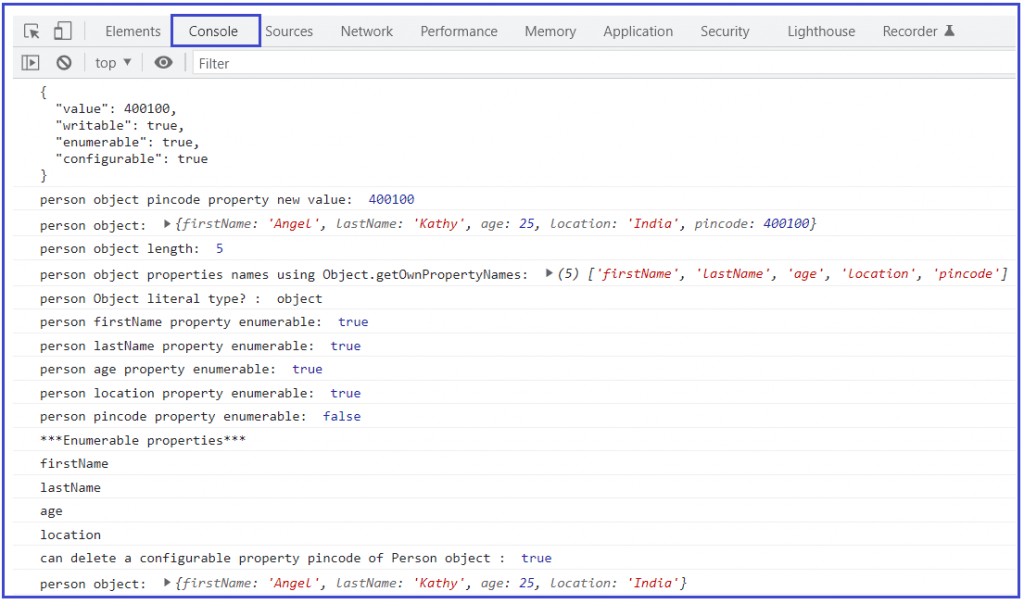1024x604 pixels.
Task: Open the Performance tab
Action: click(458, 31)
